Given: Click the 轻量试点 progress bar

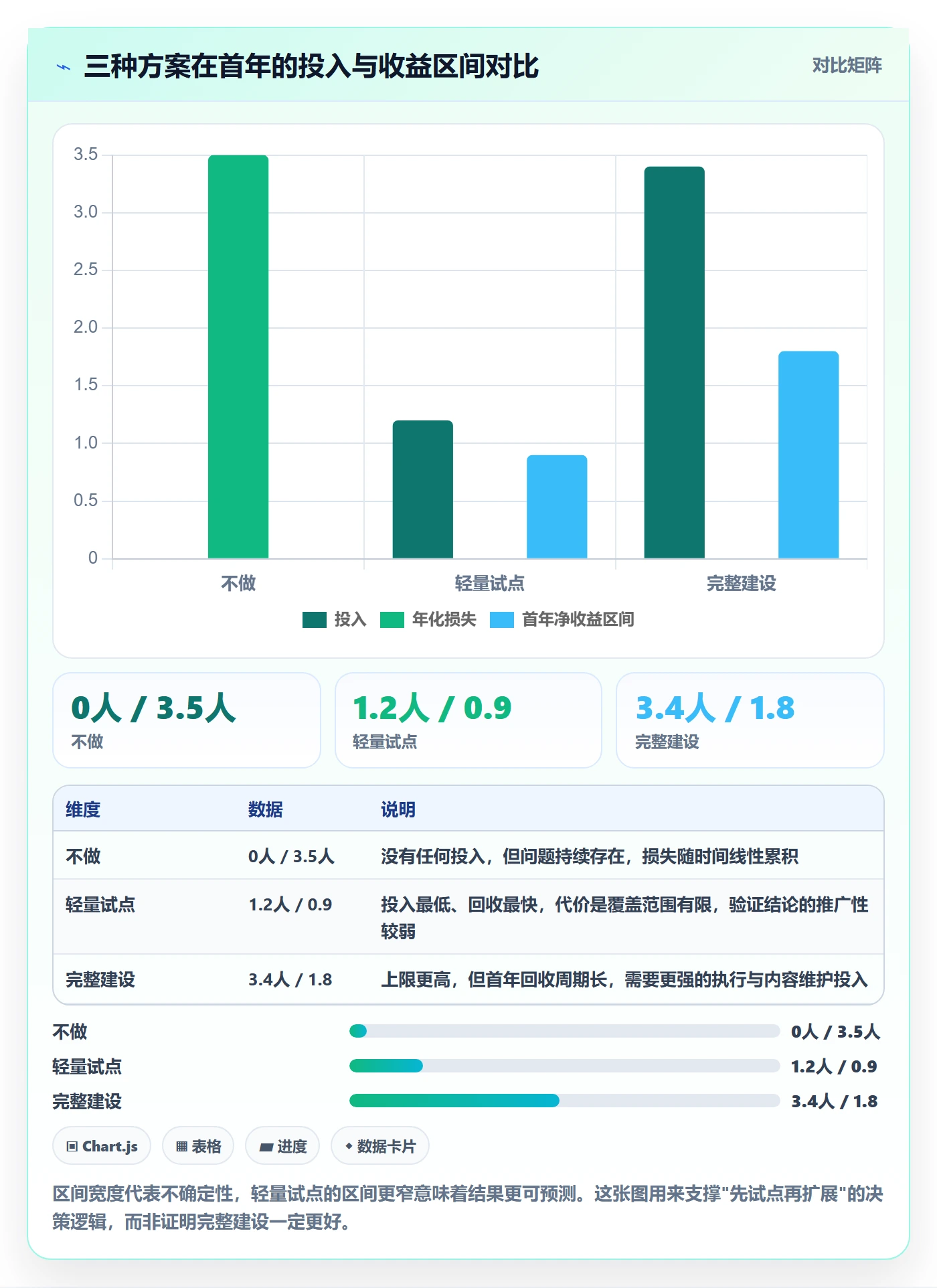Looking at the screenshot, I should pos(565,1066).
